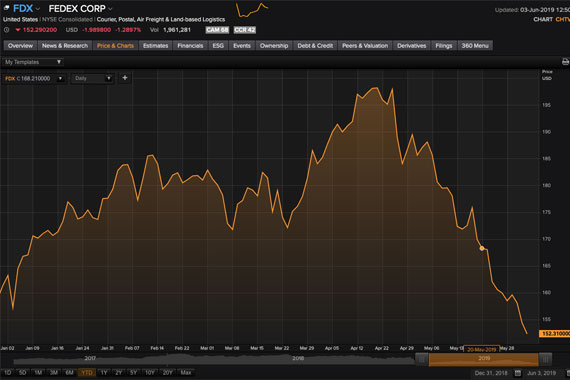Select the YTD time range
This screenshot has height=380, width=570.
click(x=87, y=373)
